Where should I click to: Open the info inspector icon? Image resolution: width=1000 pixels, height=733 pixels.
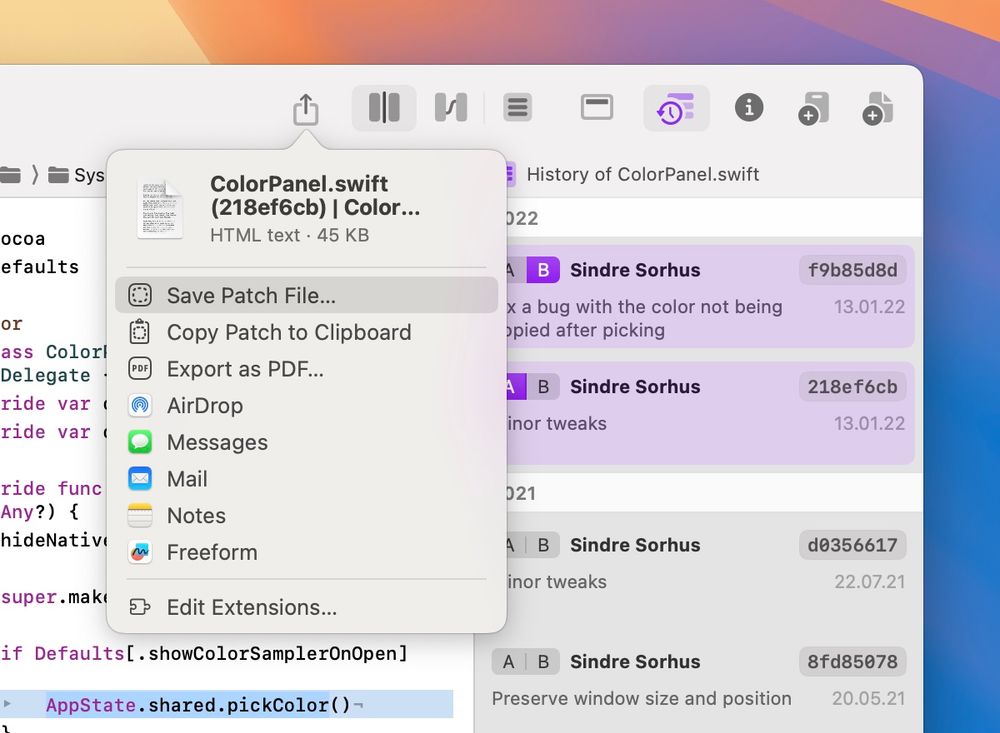(x=749, y=107)
